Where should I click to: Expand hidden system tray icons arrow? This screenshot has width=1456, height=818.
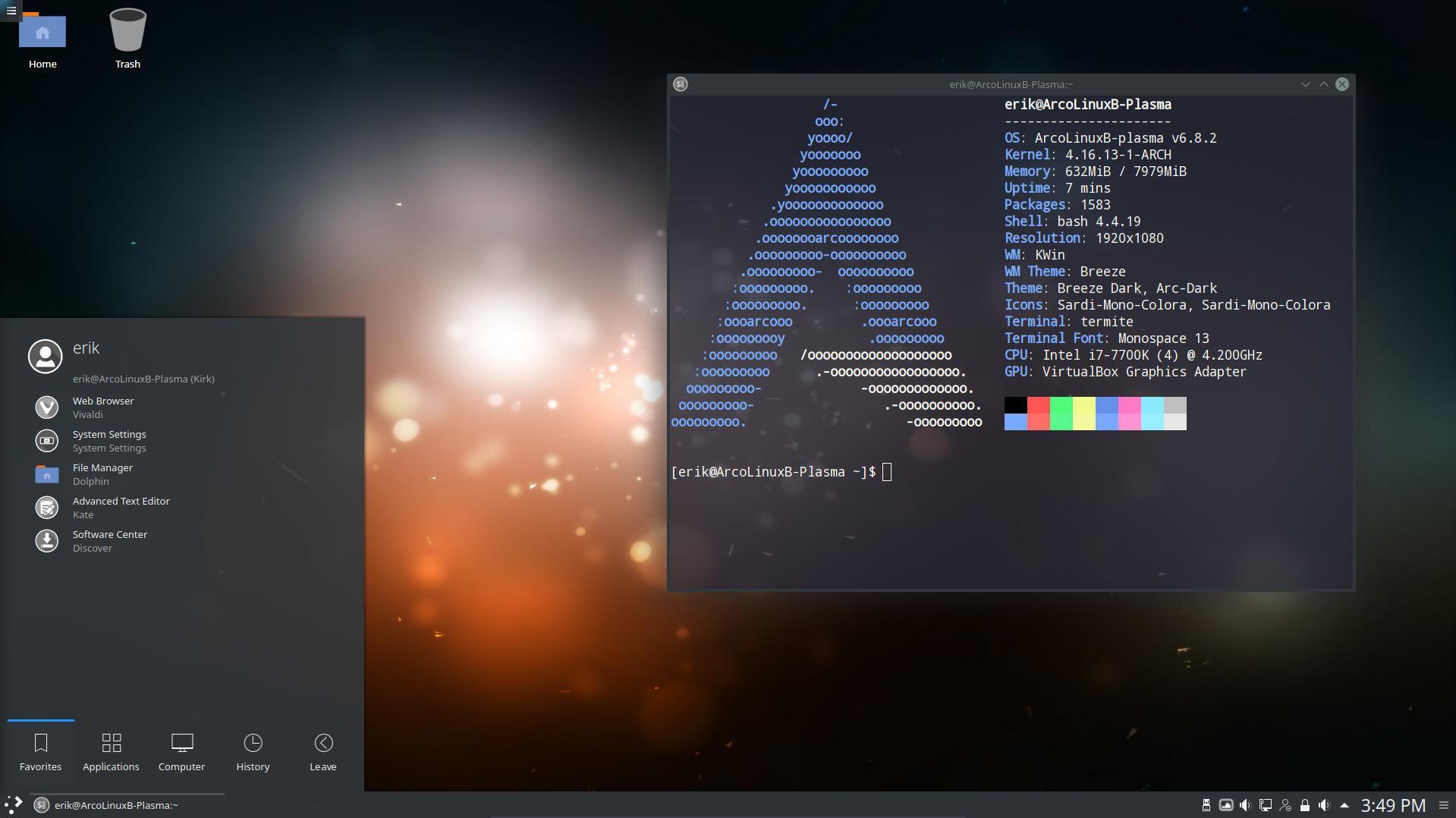pyautogui.click(x=1344, y=805)
